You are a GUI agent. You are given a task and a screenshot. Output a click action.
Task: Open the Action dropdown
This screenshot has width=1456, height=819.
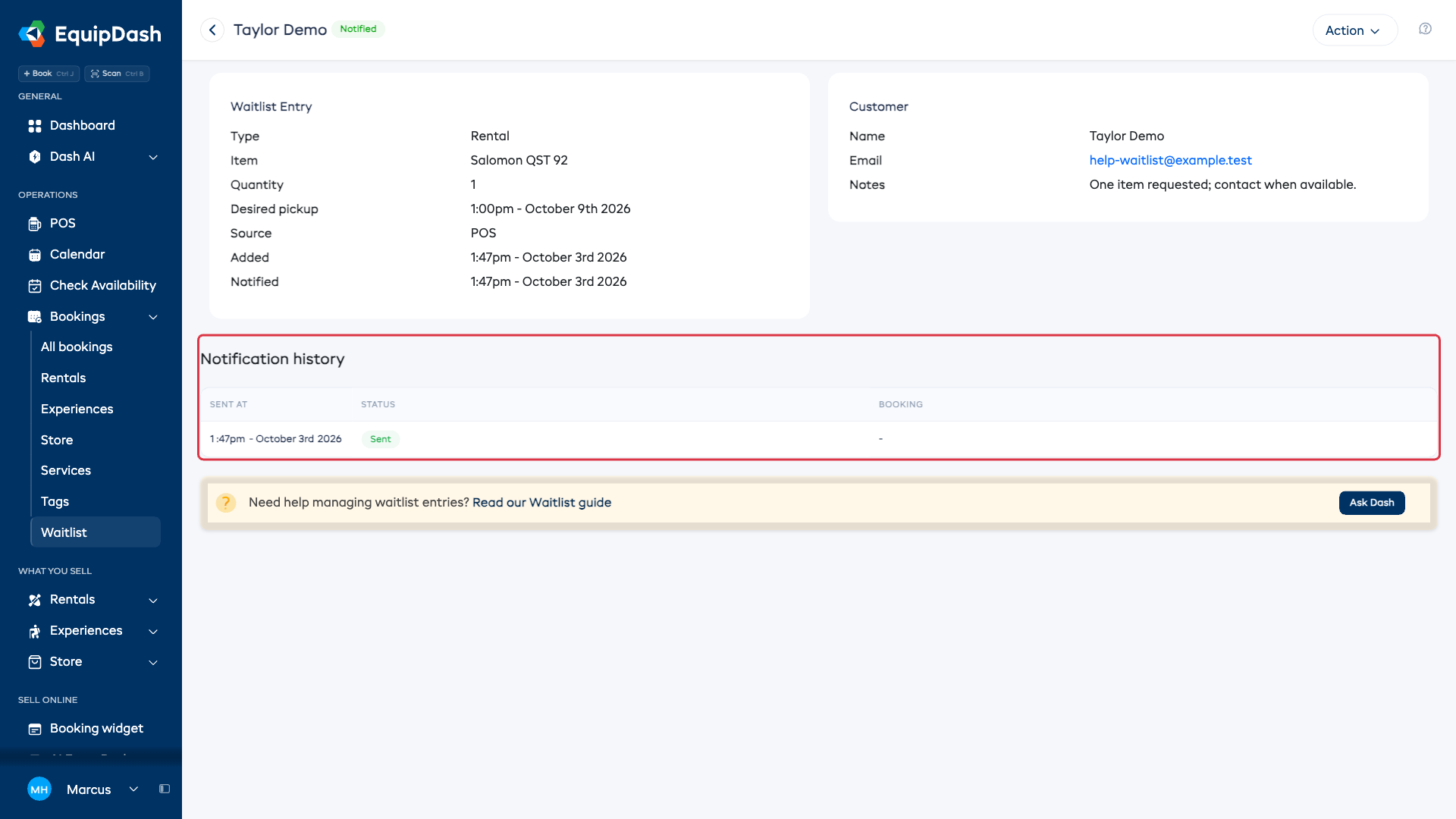1354,30
